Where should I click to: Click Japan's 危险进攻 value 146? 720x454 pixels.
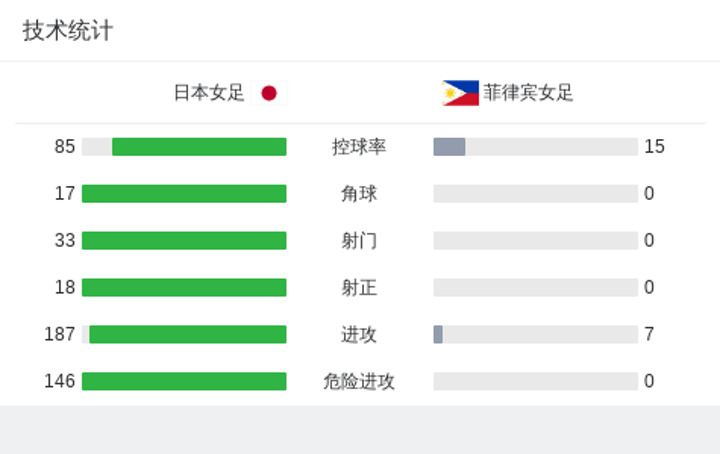(x=60, y=381)
